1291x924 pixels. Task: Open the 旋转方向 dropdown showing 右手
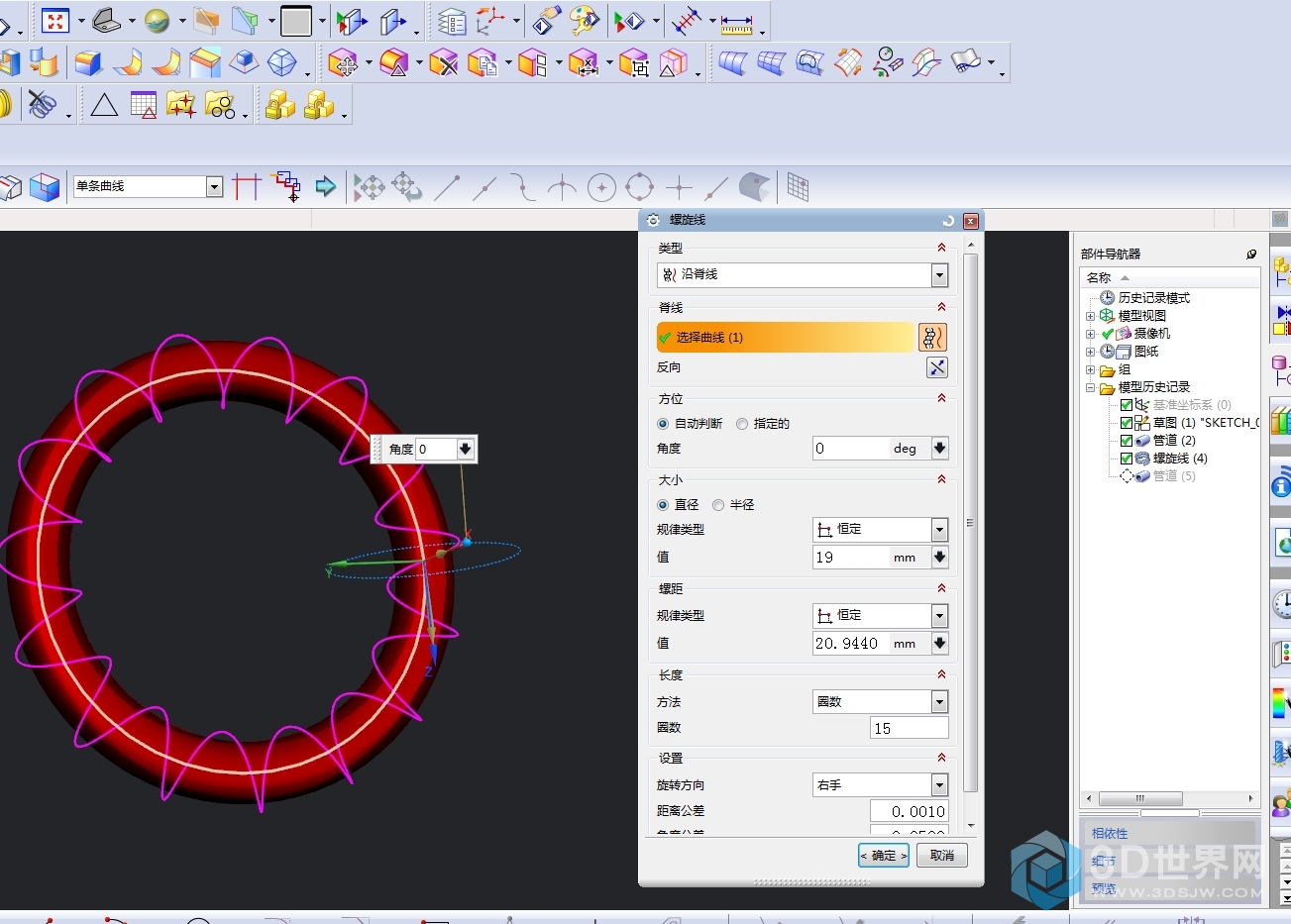[x=939, y=785]
